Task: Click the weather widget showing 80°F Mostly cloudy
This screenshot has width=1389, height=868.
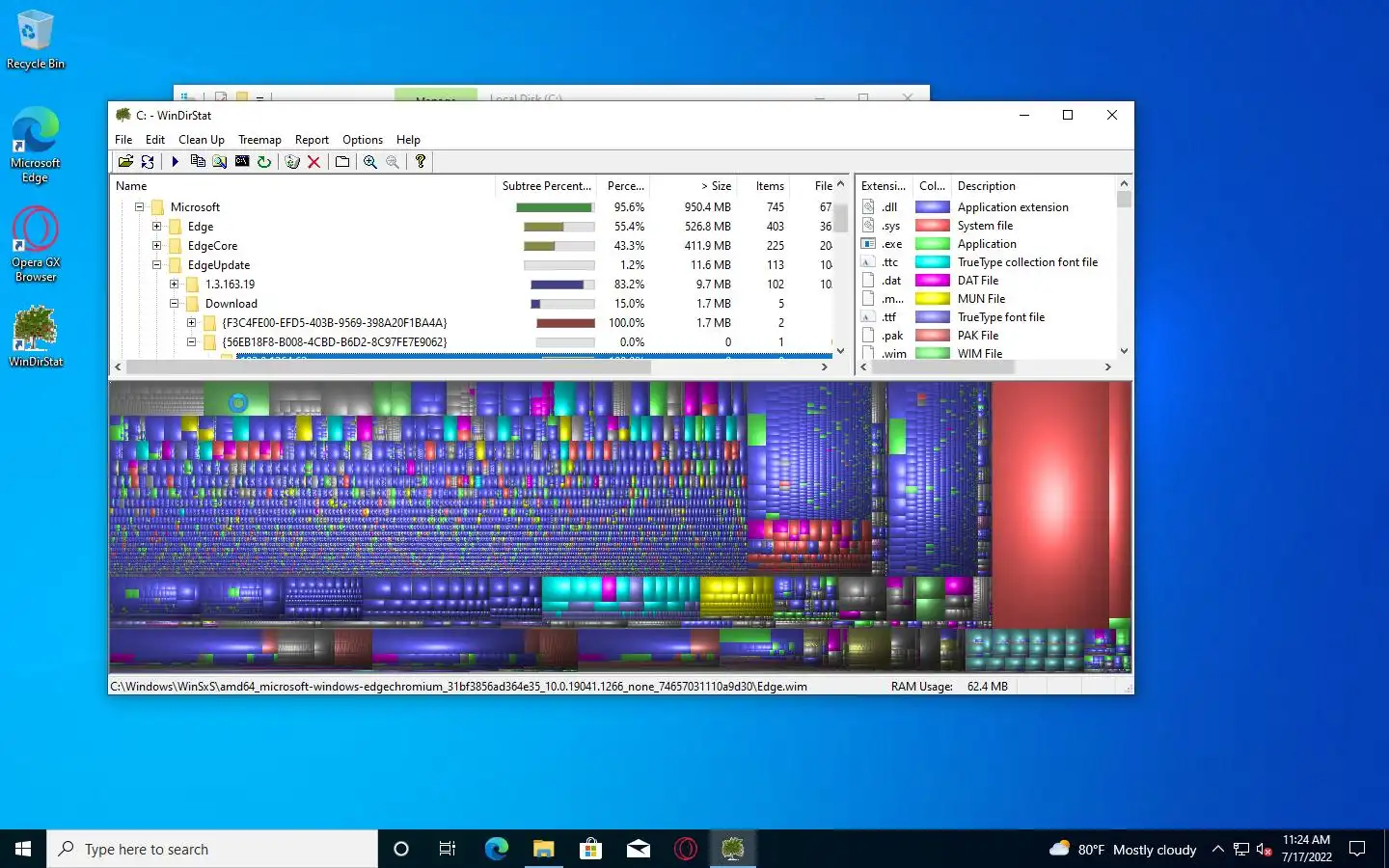Action: point(1123,850)
